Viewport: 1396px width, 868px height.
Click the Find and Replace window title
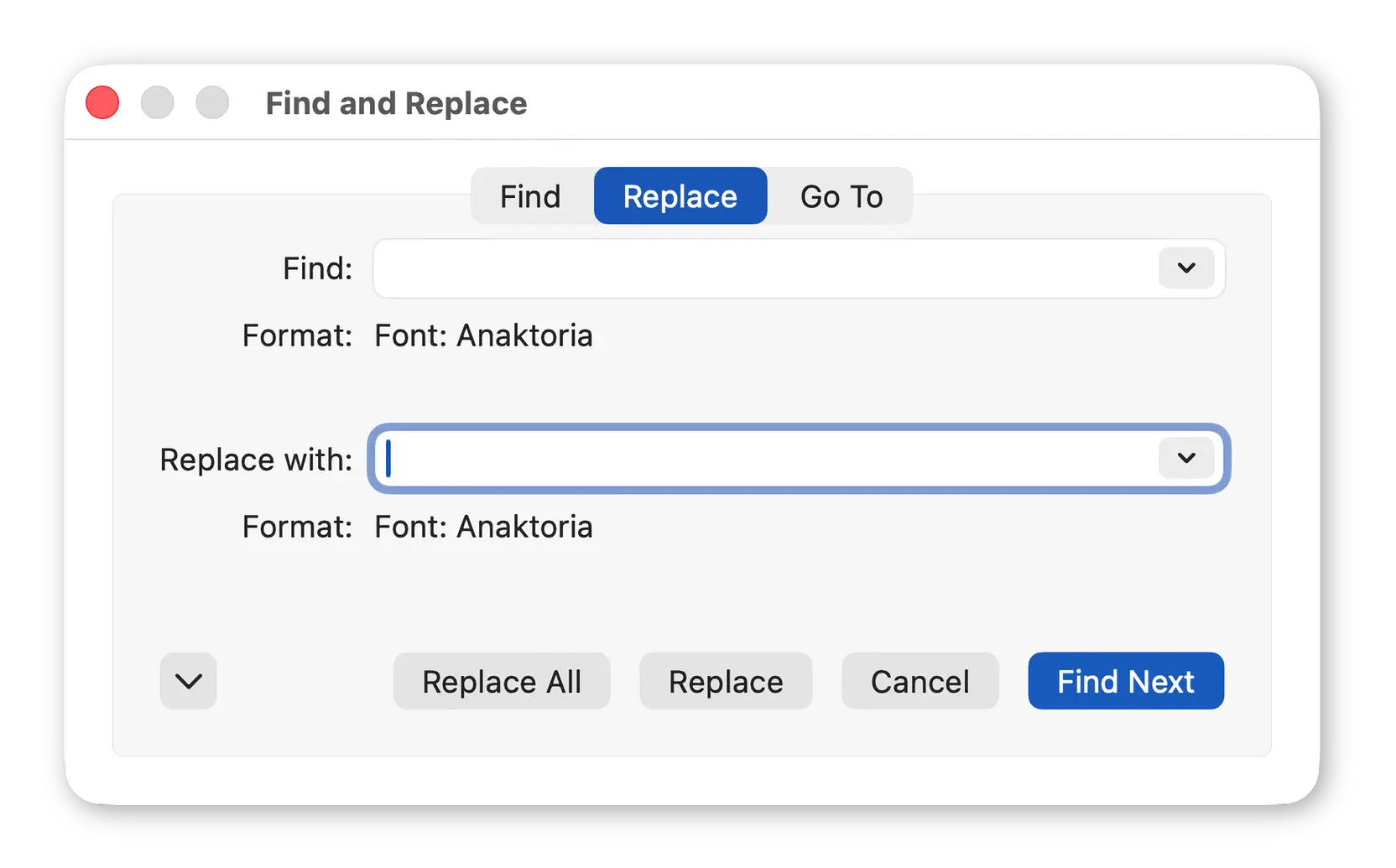point(396,103)
